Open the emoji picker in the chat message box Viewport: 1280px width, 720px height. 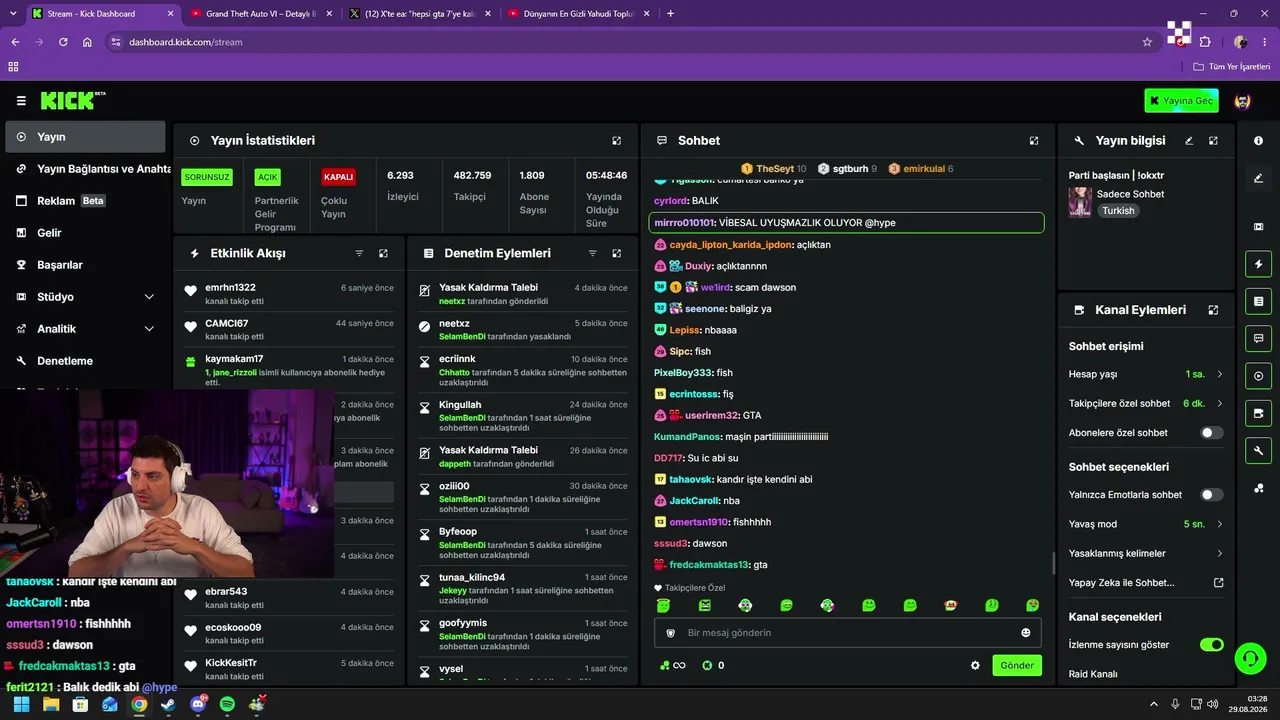pyautogui.click(x=1025, y=633)
